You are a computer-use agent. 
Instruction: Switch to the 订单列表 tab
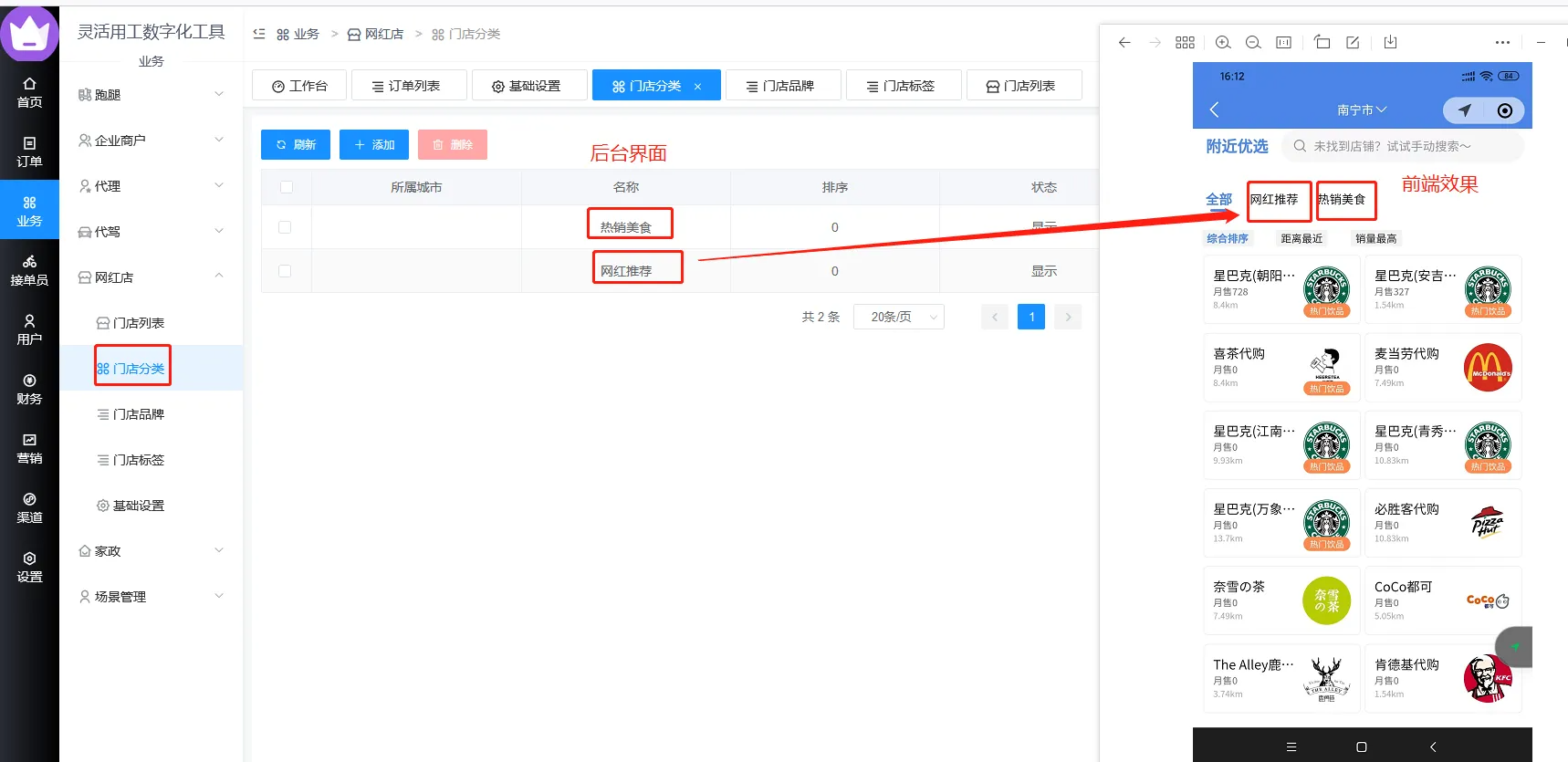point(407,86)
